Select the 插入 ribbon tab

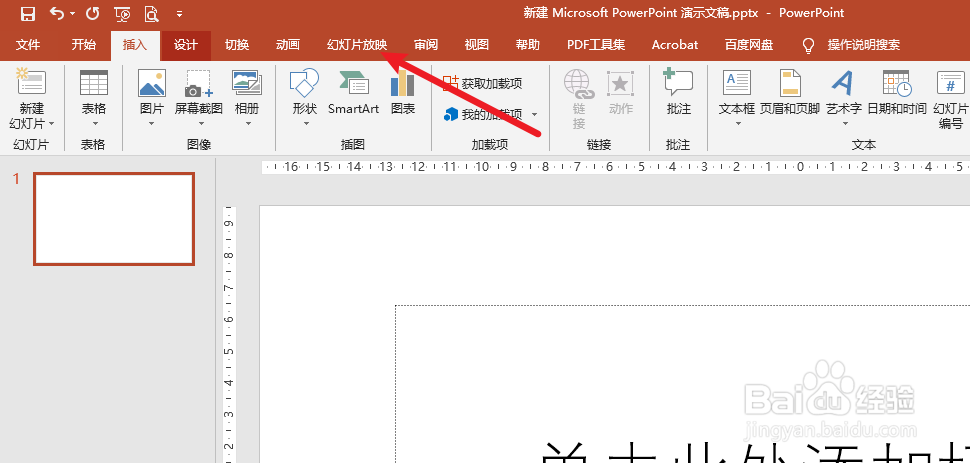pyautogui.click(x=135, y=45)
